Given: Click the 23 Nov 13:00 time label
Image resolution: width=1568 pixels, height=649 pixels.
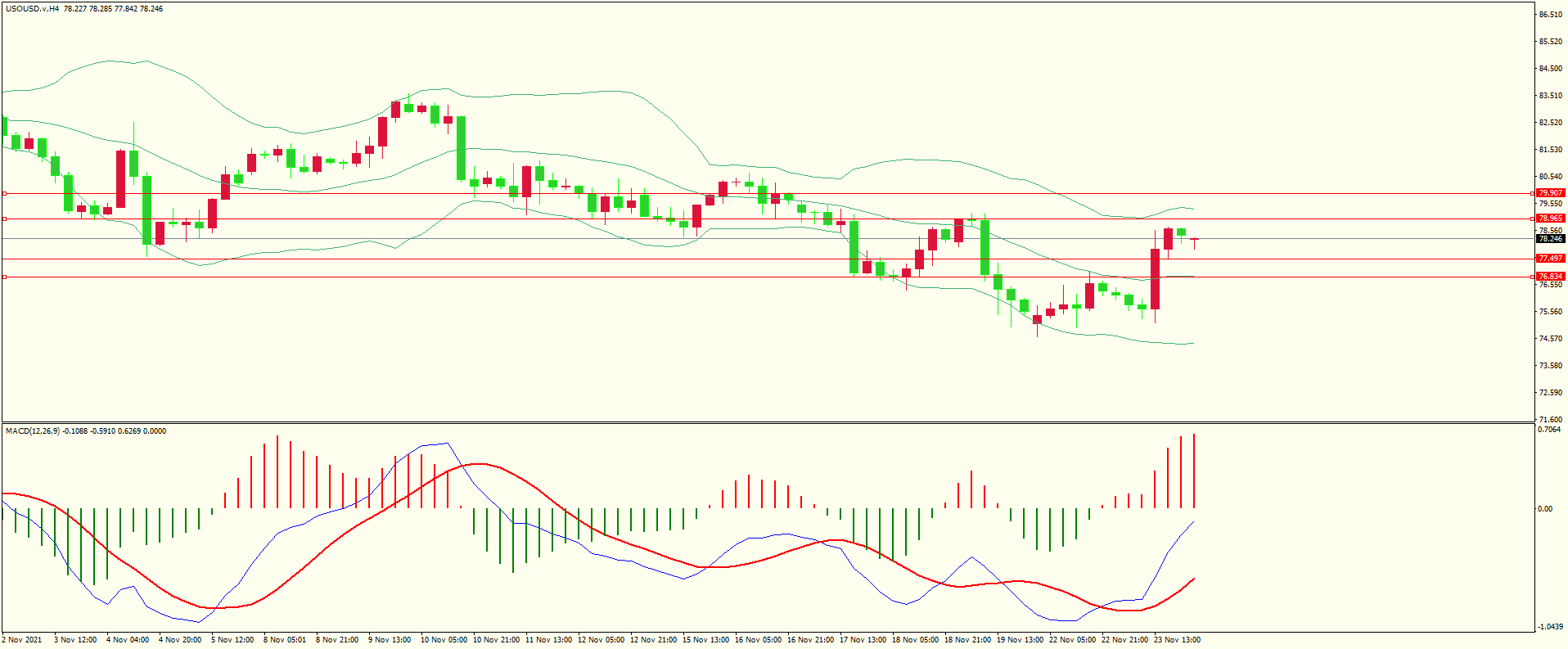Looking at the screenshot, I should [x=1177, y=640].
